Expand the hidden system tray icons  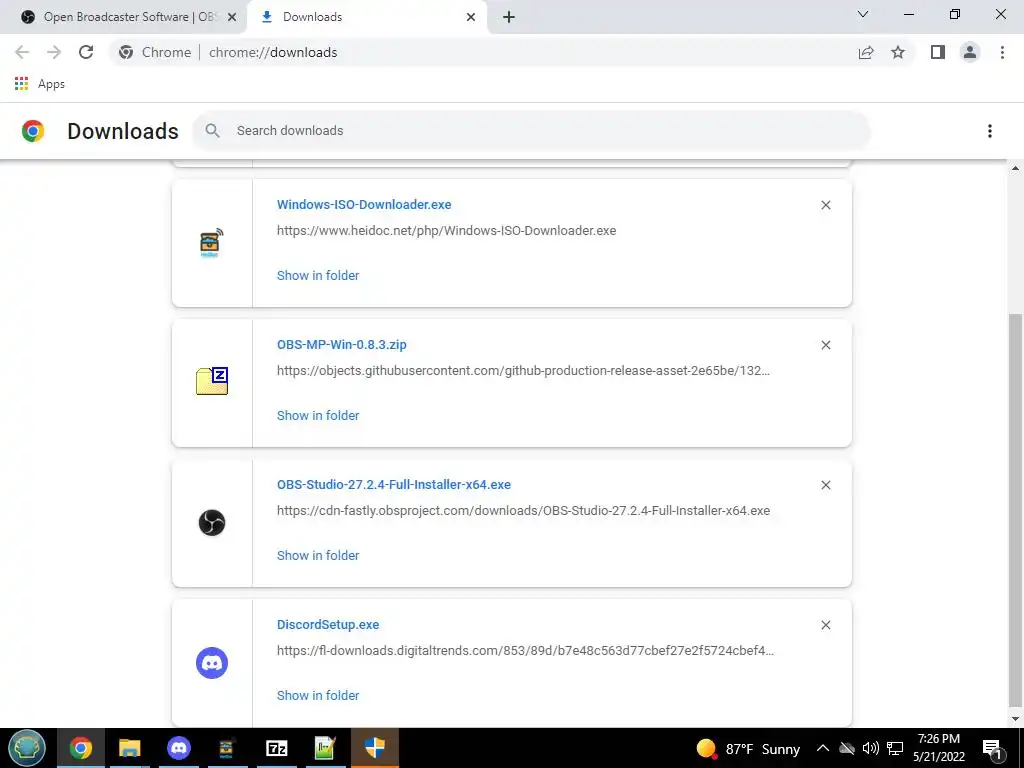coord(823,748)
